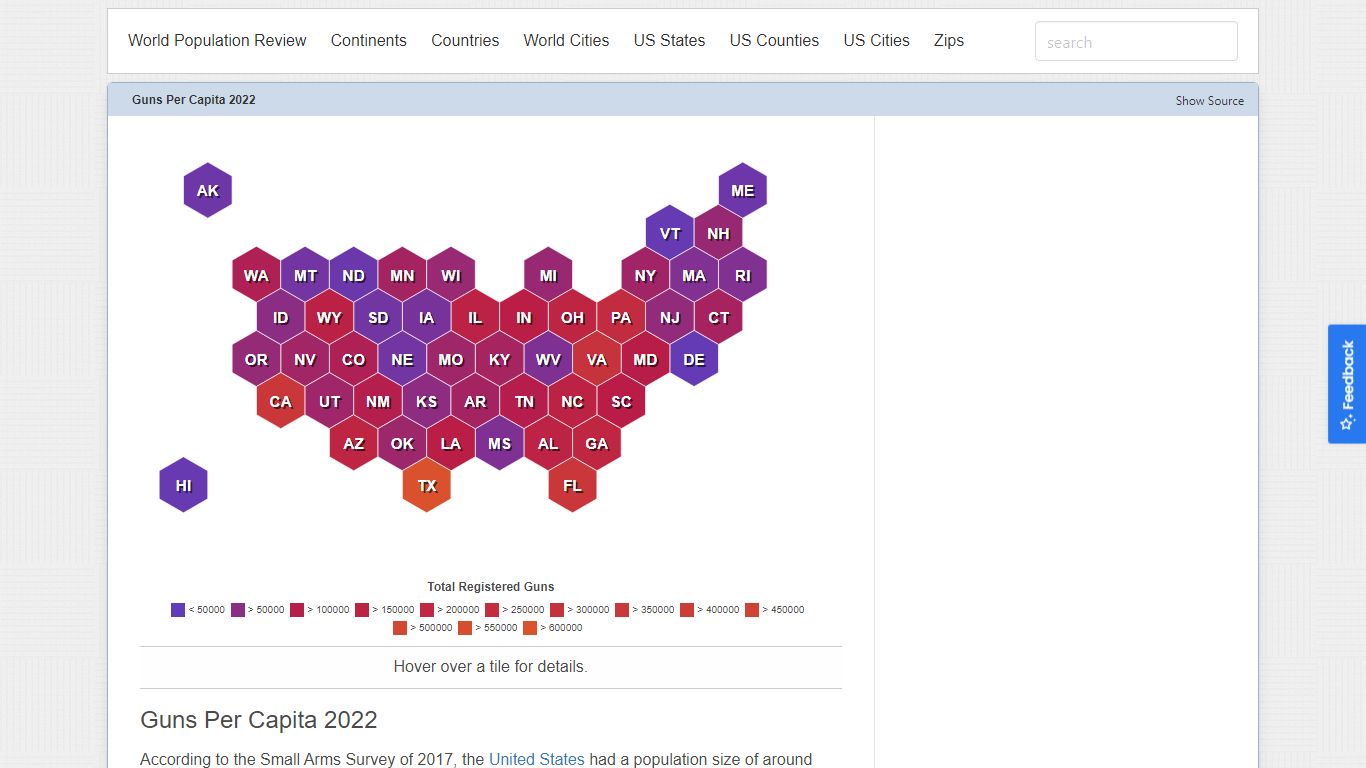Click the '> 600000' legend swatch
This screenshot has width=1366, height=768.
530,628
